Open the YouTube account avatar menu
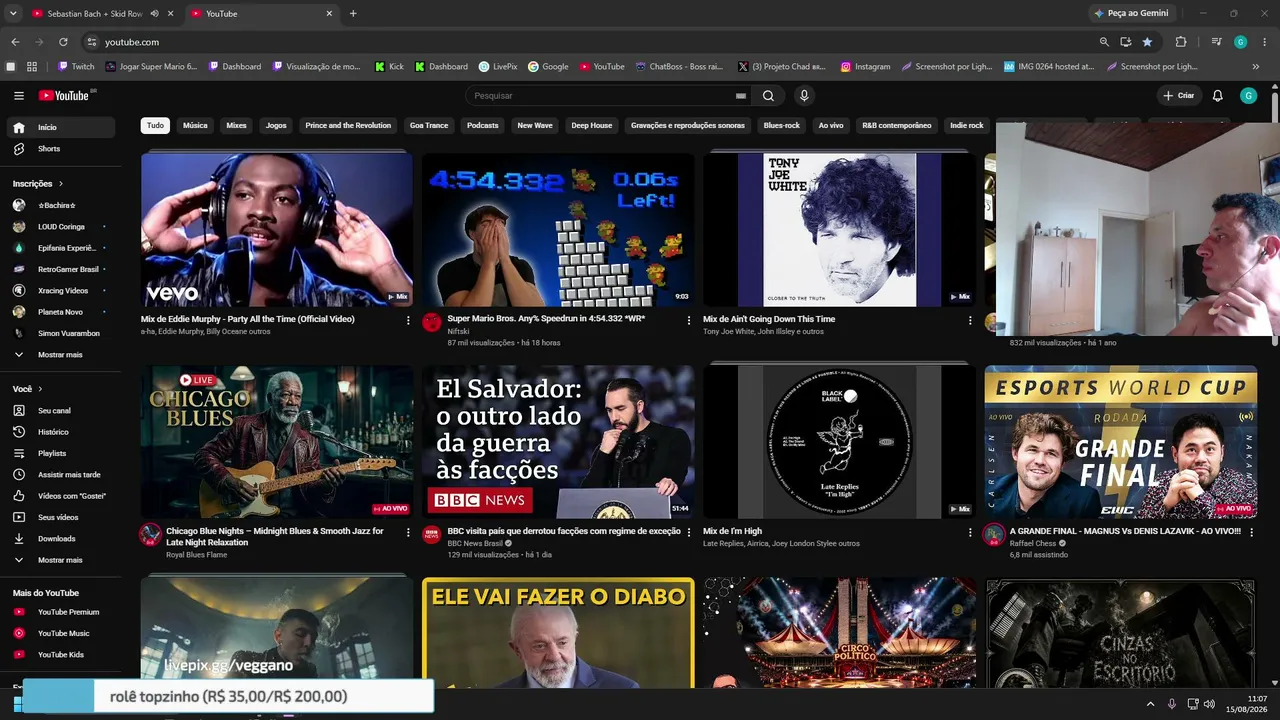 [x=1248, y=96]
